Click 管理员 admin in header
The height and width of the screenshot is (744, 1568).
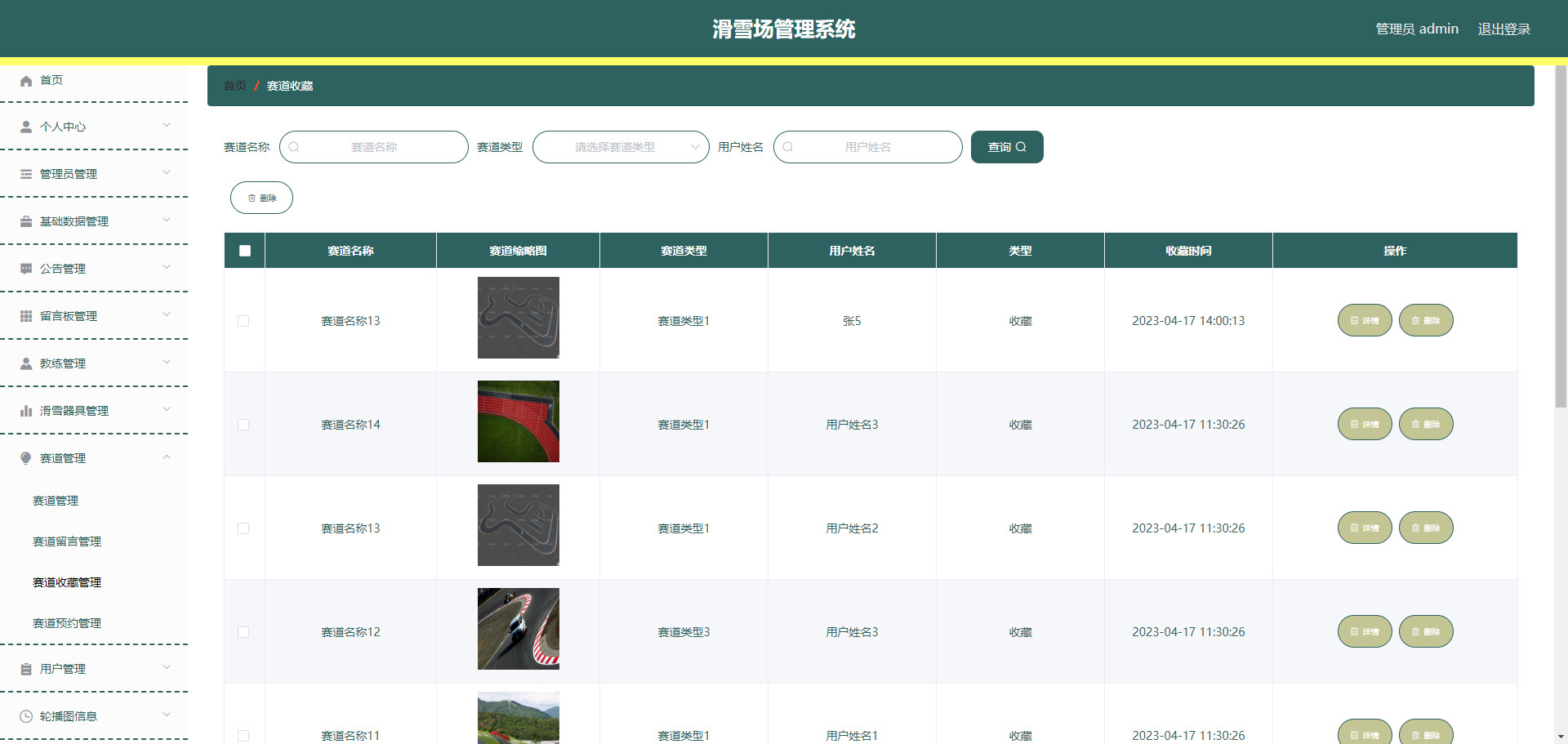(1417, 29)
